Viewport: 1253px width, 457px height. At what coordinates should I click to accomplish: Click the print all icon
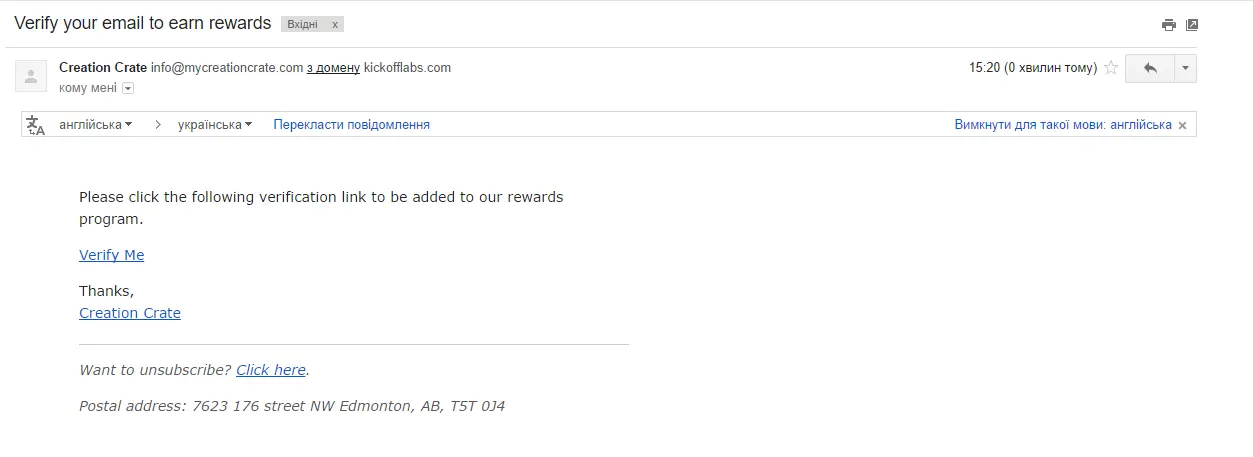point(1168,25)
